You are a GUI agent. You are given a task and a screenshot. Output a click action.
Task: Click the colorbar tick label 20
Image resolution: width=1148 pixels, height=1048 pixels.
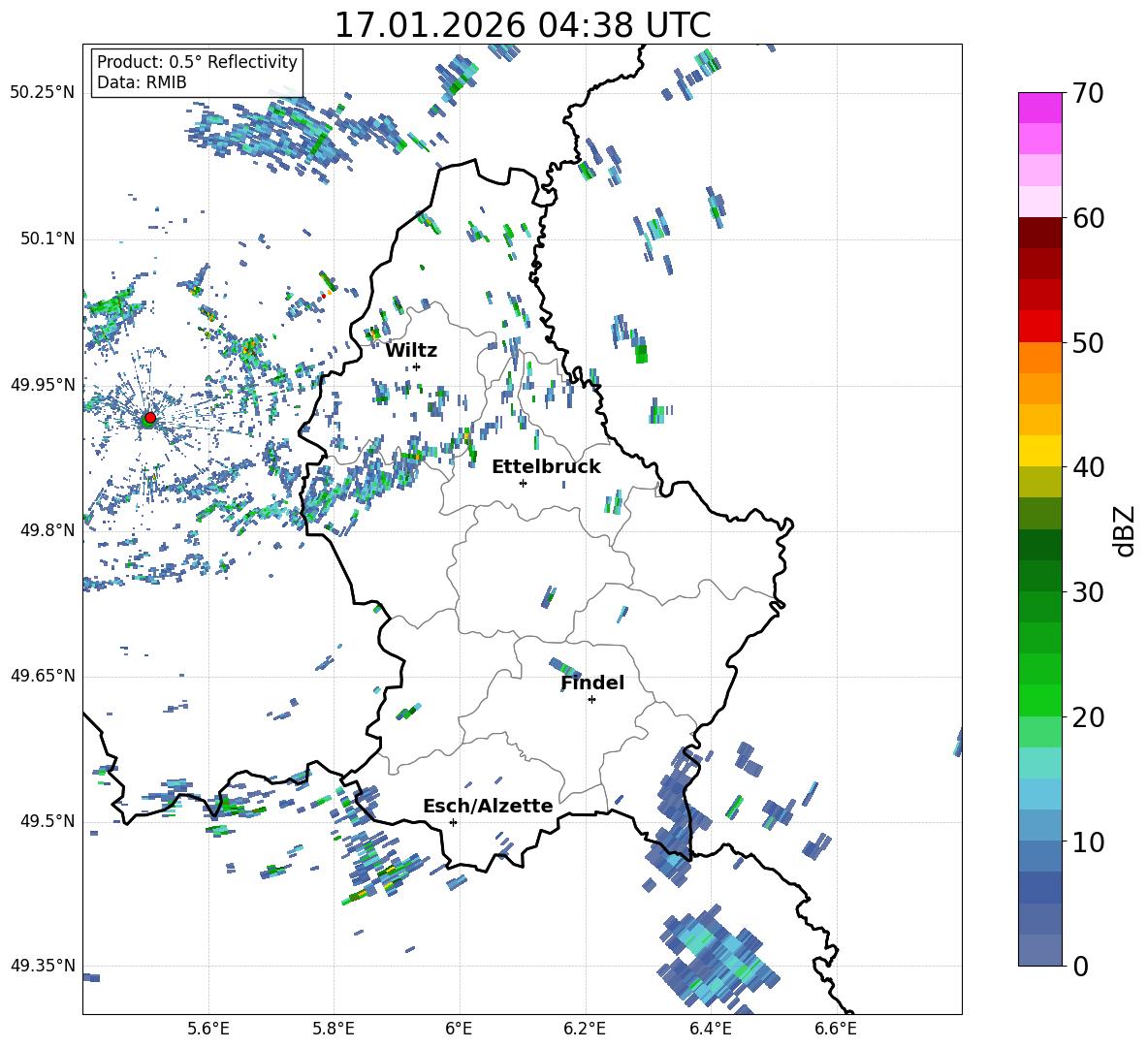pyautogui.click(x=1087, y=716)
